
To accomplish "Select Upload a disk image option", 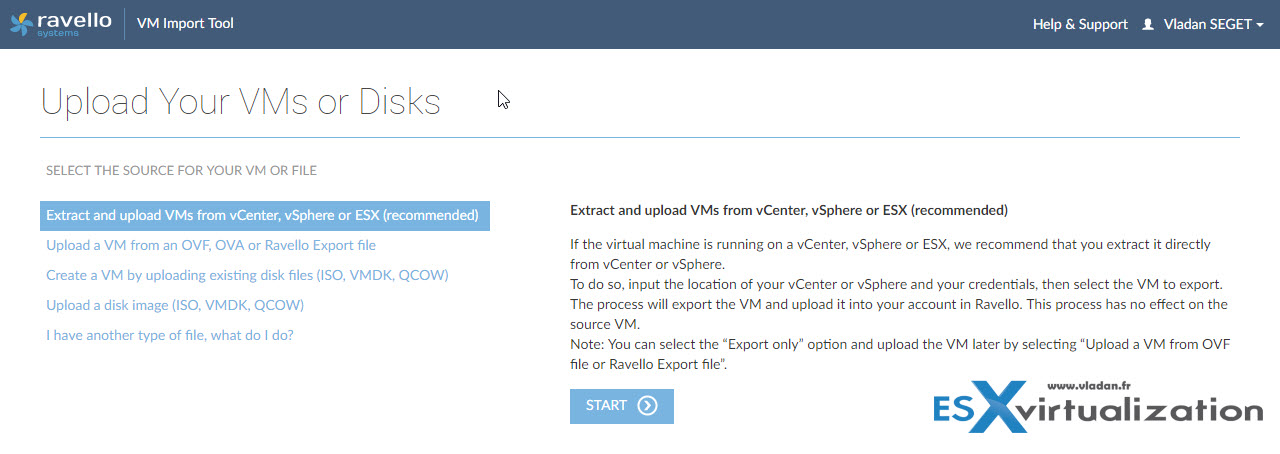I will pyautogui.click(x=175, y=305).
